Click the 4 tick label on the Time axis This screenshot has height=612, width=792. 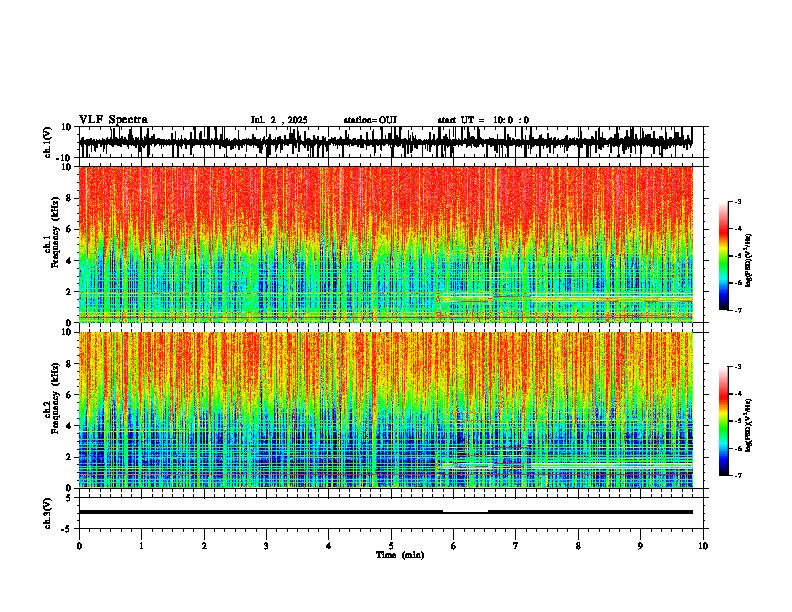[x=329, y=546]
